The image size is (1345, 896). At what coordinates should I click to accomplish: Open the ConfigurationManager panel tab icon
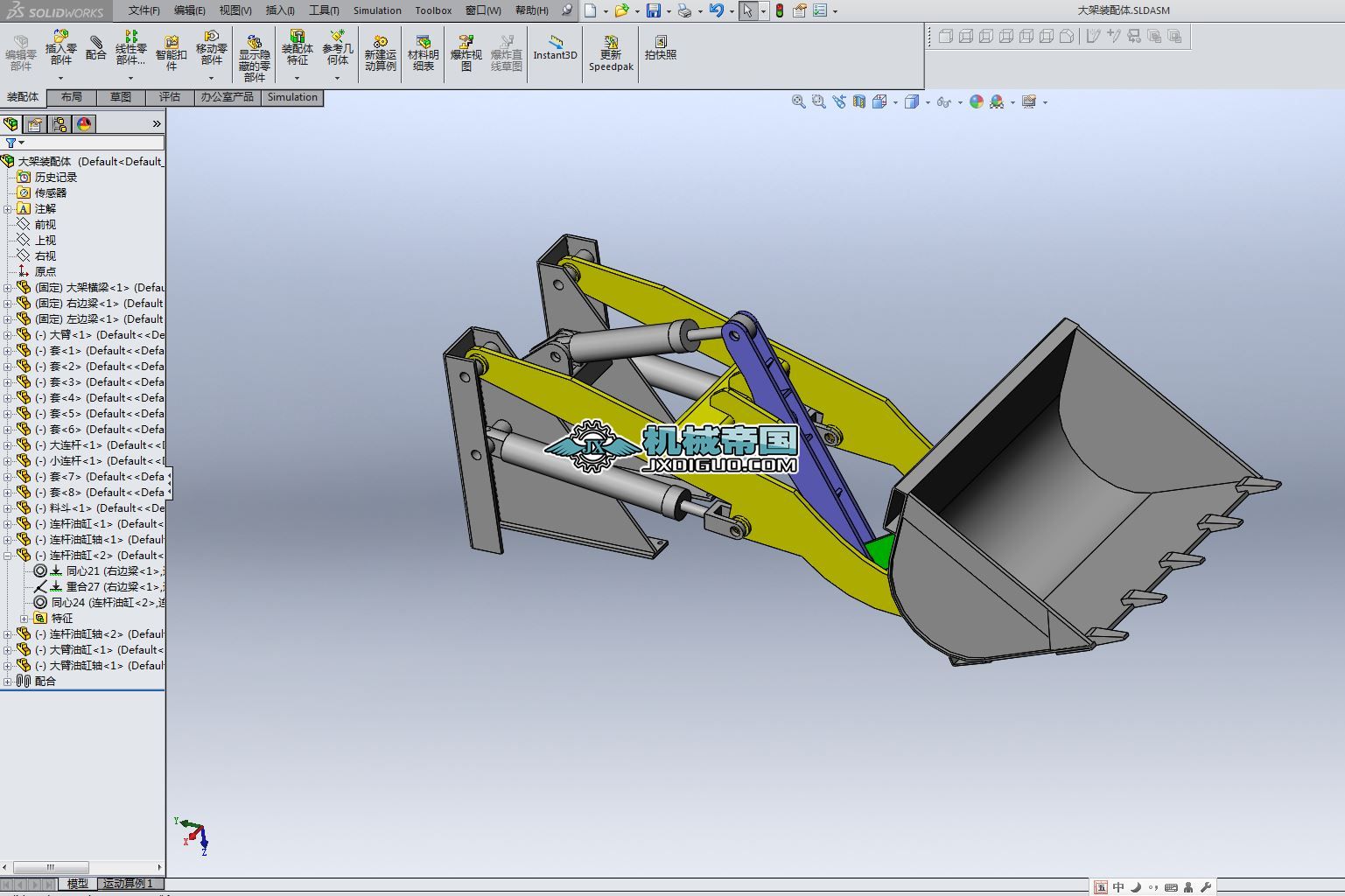(60, 124)
